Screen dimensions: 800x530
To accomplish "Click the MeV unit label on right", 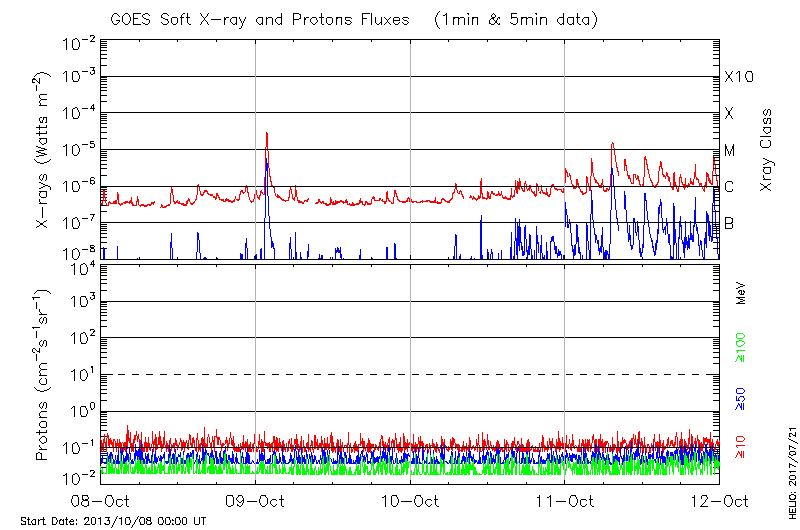I will click(x=741, y=293).
